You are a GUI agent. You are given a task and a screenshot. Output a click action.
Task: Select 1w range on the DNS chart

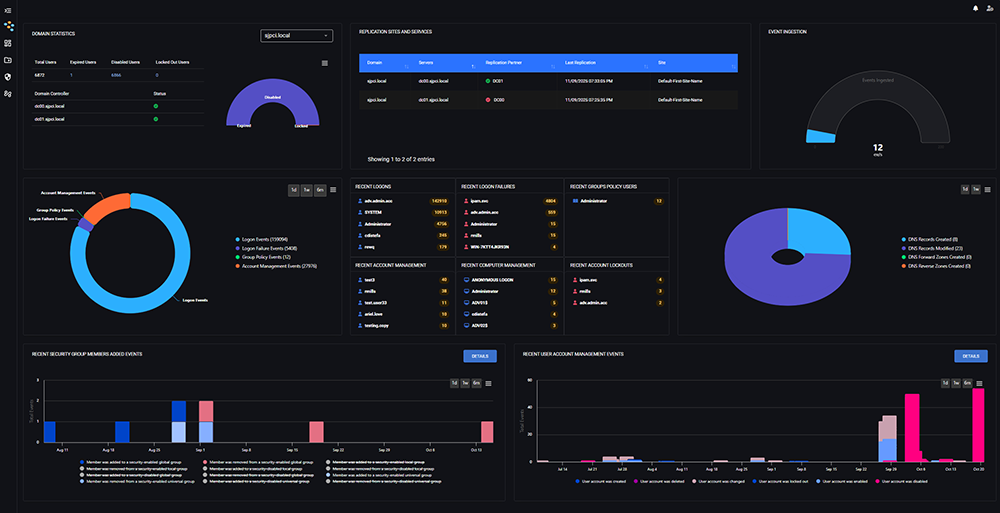point(977,189)
